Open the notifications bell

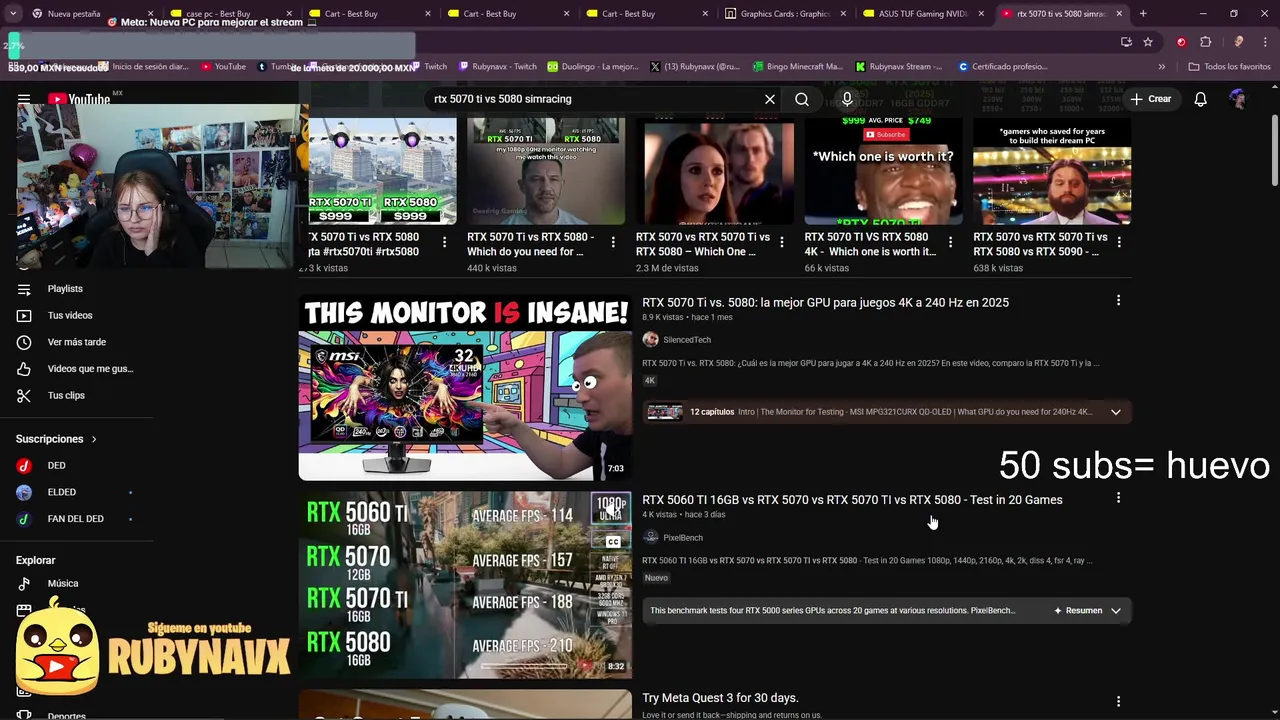1201,99
